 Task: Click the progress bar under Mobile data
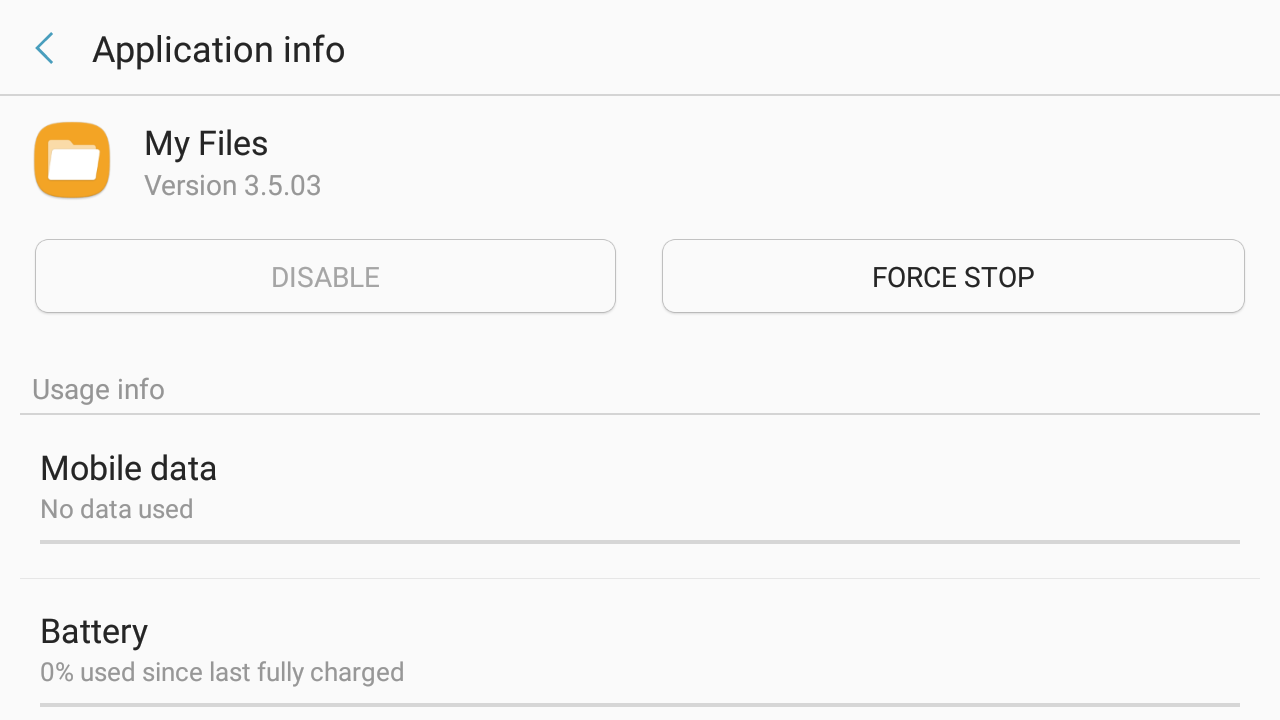pos(640,542)
